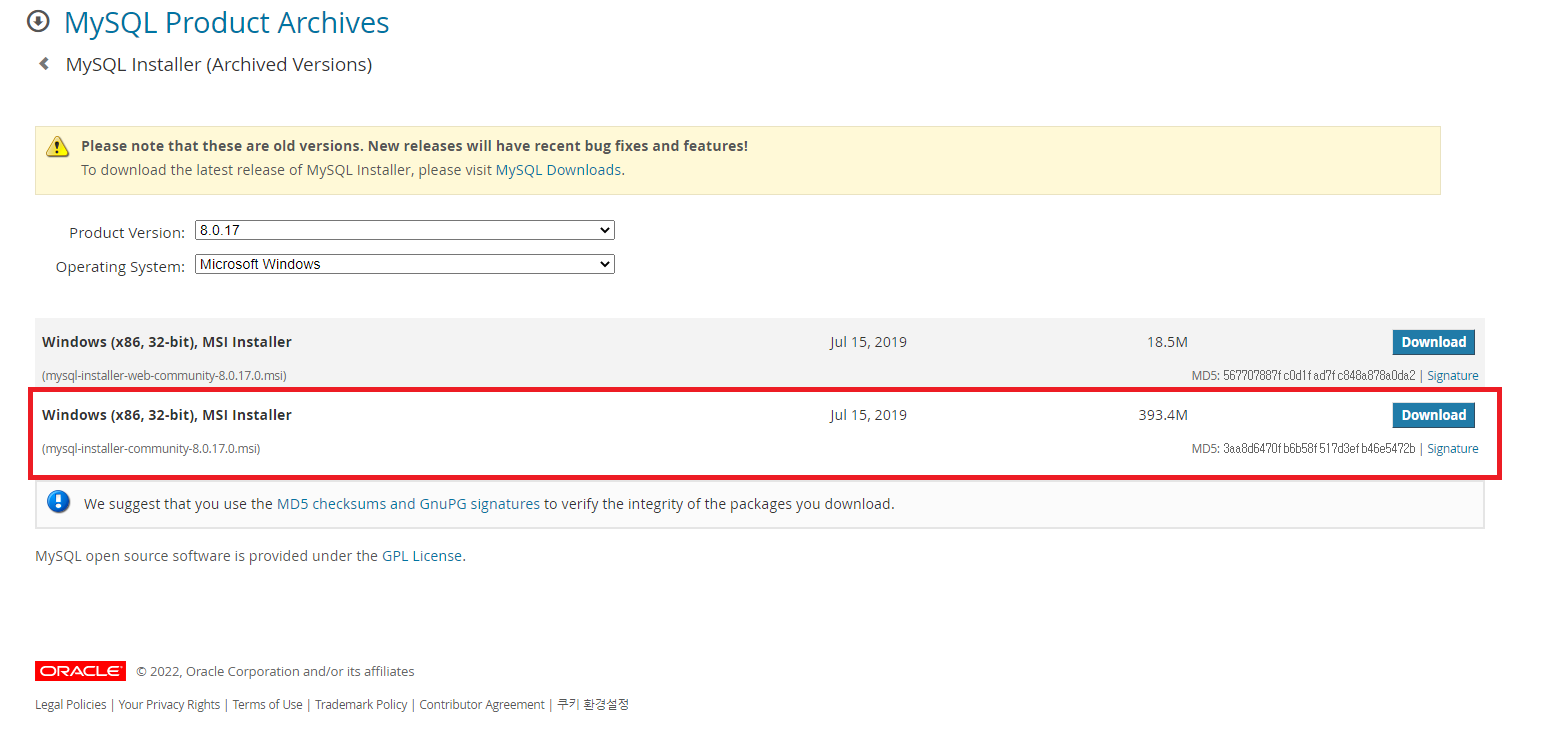1546x756 pixels.
Task: Follow the MySQL Downloads link
Action: pos(558,170)
